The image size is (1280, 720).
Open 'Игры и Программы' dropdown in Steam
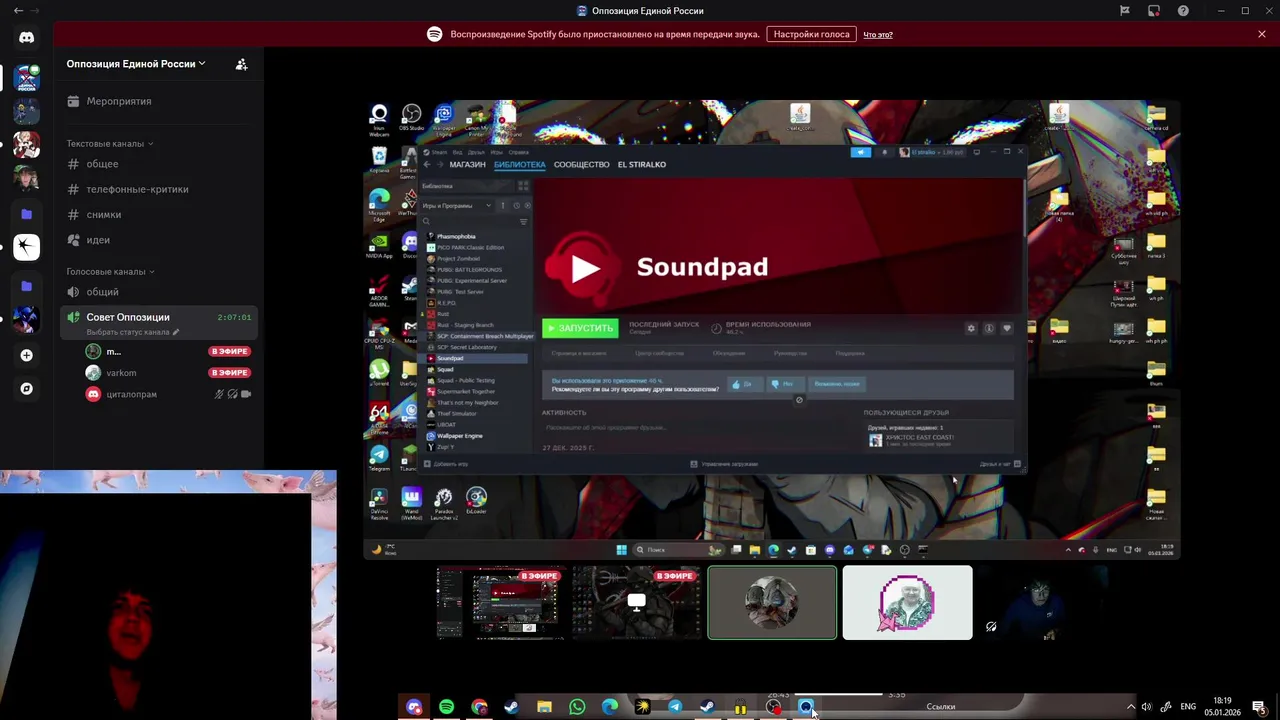(458, 205)
